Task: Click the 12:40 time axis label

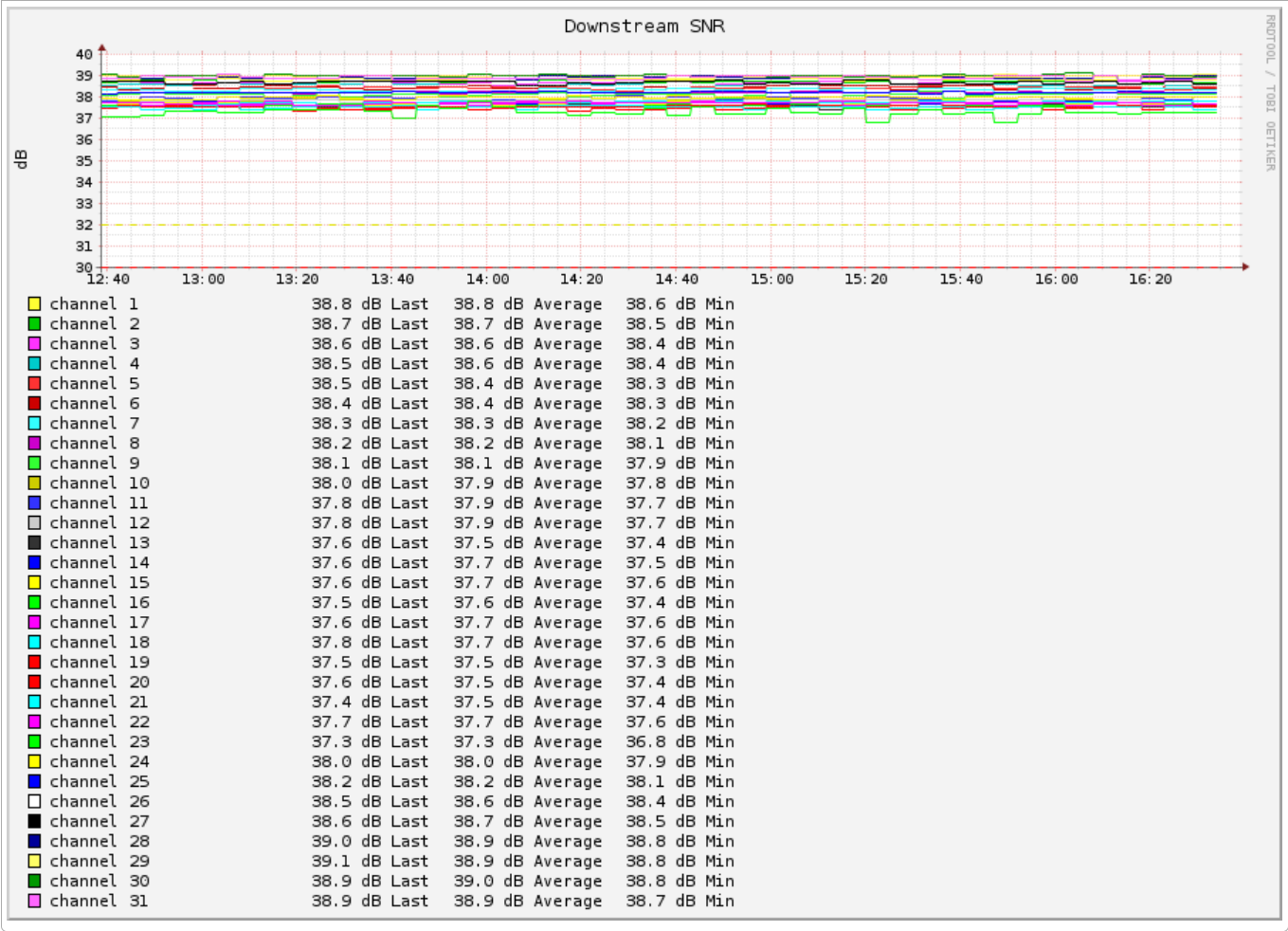Action: (x=108, y=280)
